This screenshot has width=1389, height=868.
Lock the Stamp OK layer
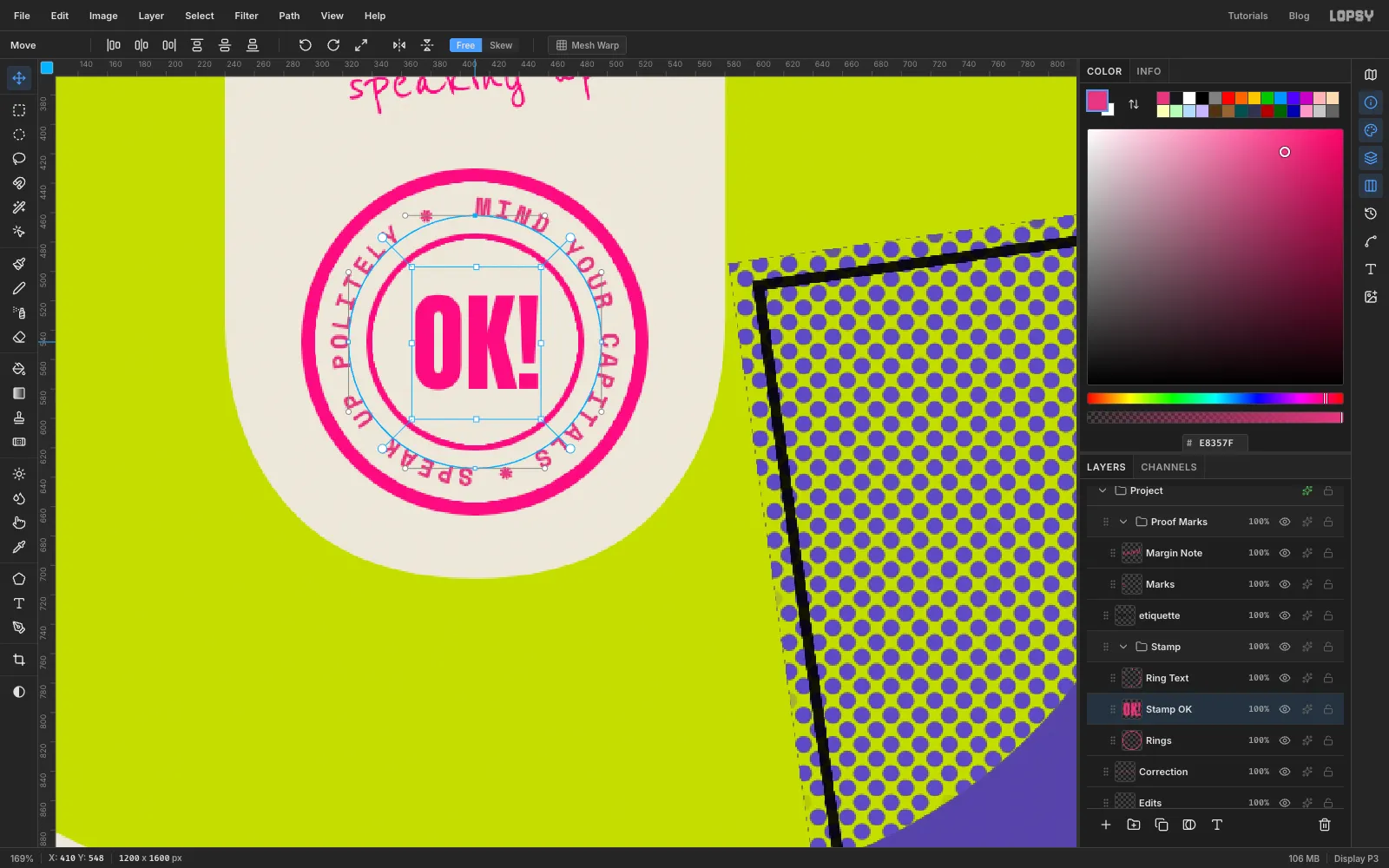point(1328,709)
